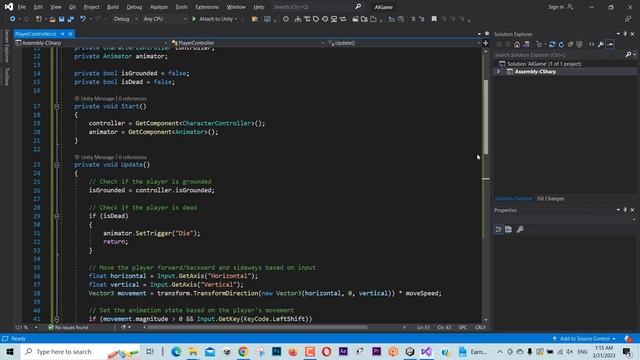Open the Edit menu
The width and height of the screenshot is (640, 360).
(x=38, y=7)
